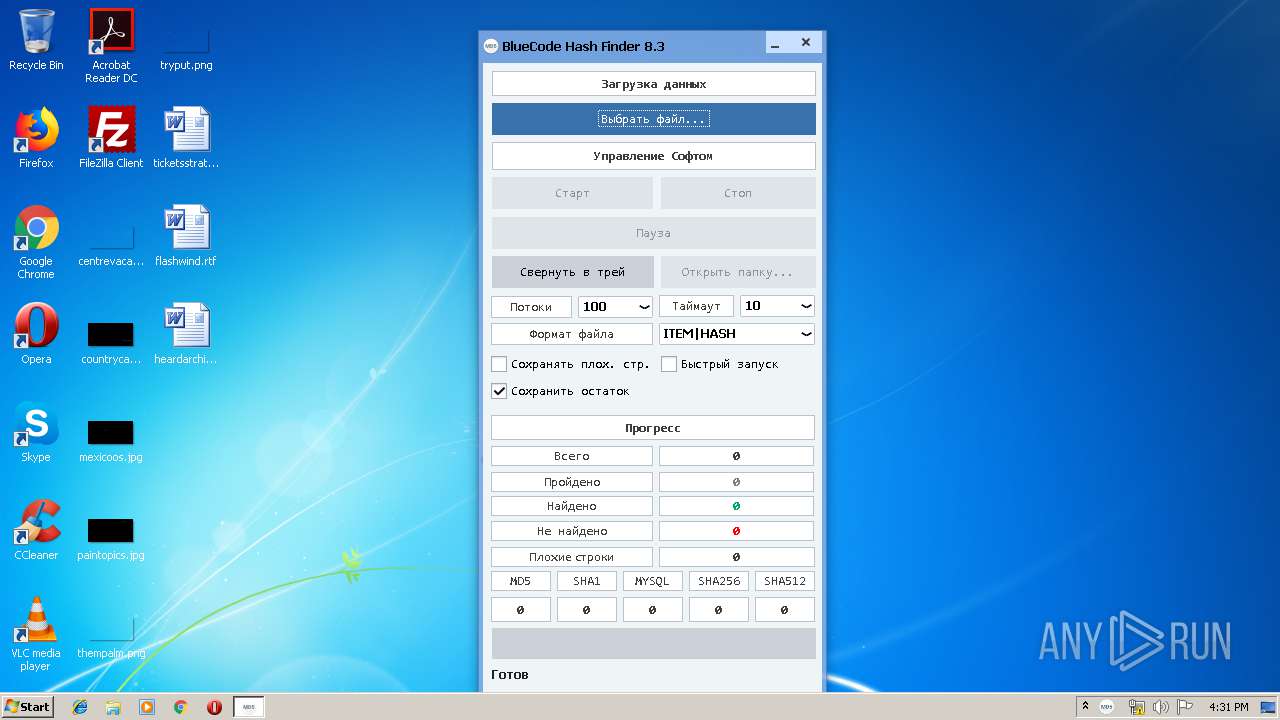Click the Управление Софтом button

pyautogui.click(x=654, y=156)
